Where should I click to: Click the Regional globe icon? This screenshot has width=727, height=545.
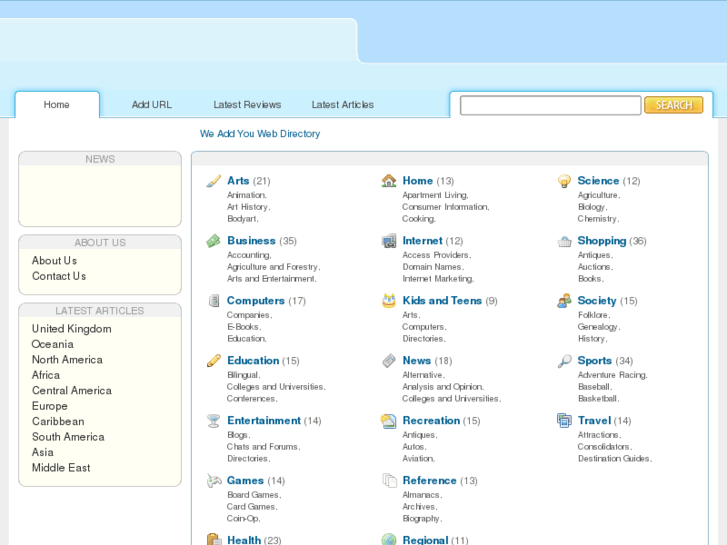coord(389,539)
